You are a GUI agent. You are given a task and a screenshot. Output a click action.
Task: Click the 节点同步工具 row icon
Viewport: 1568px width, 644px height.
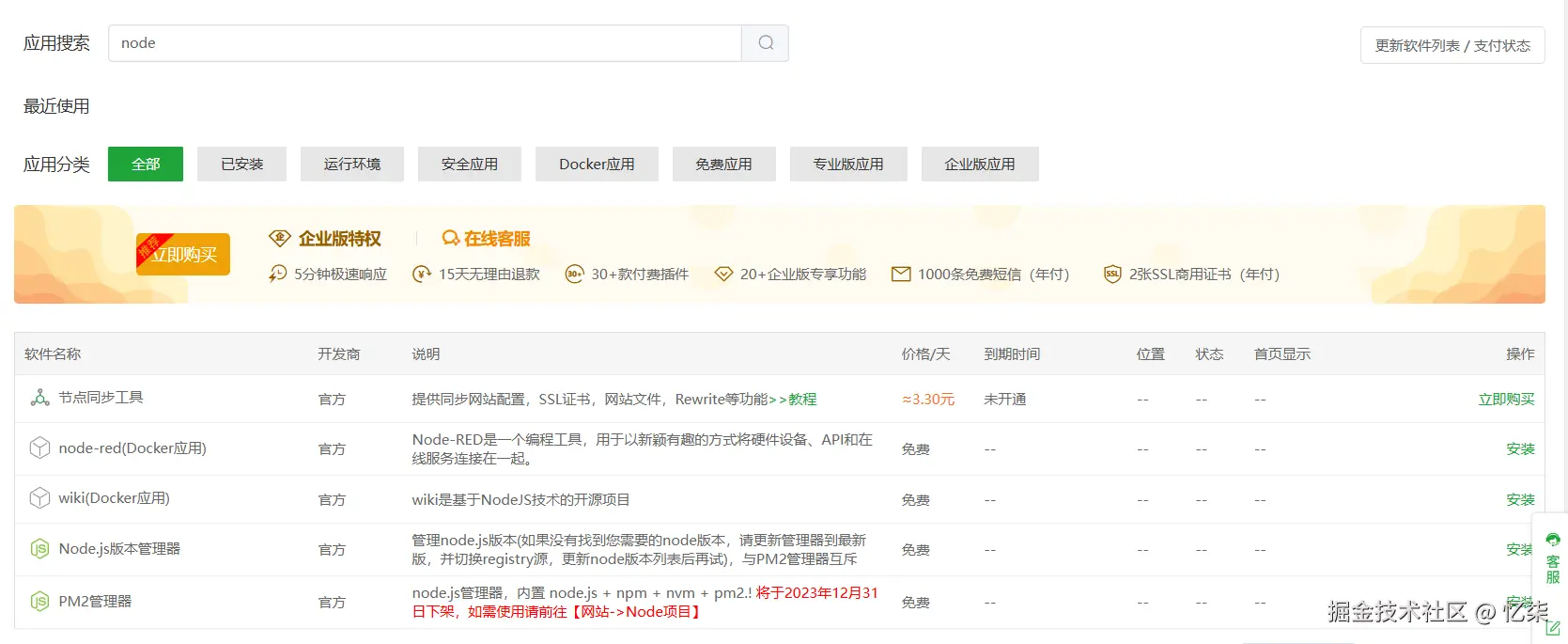click(40, 398)
